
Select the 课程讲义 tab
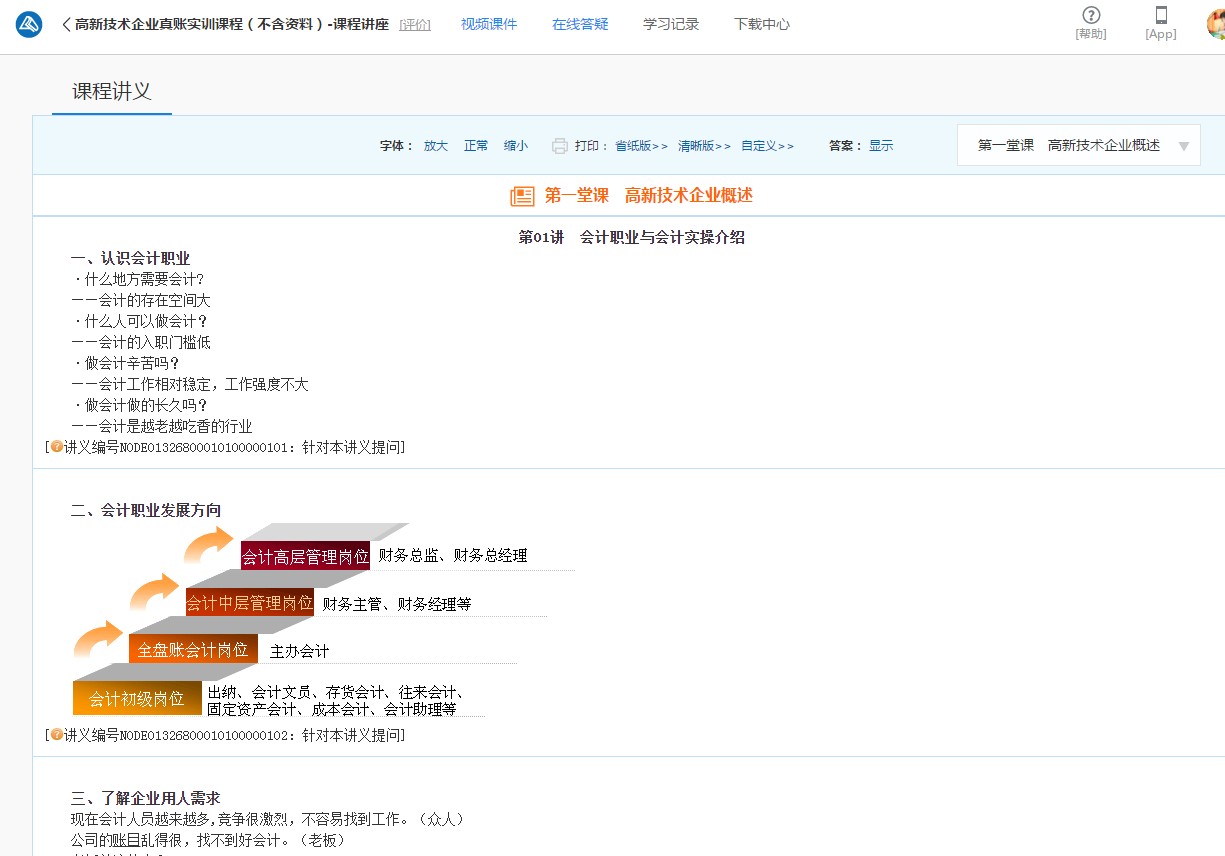[112, 91]
